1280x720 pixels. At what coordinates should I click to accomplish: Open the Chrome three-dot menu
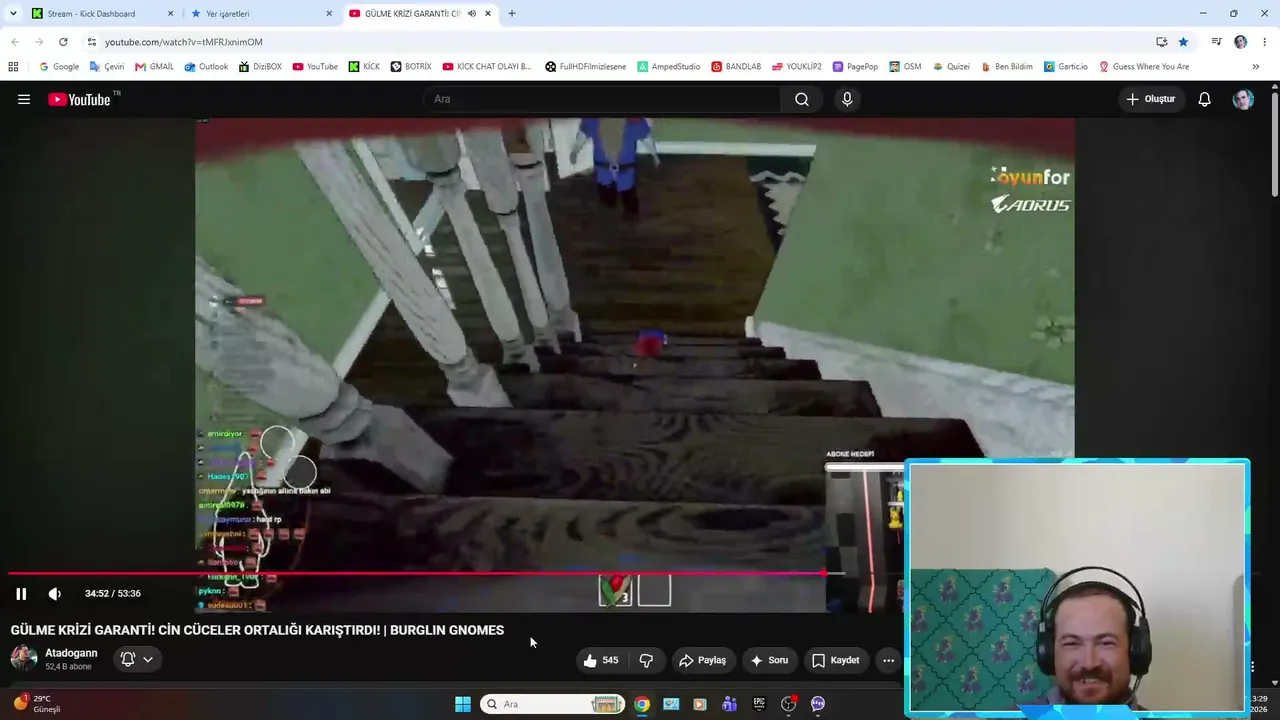1265,42
